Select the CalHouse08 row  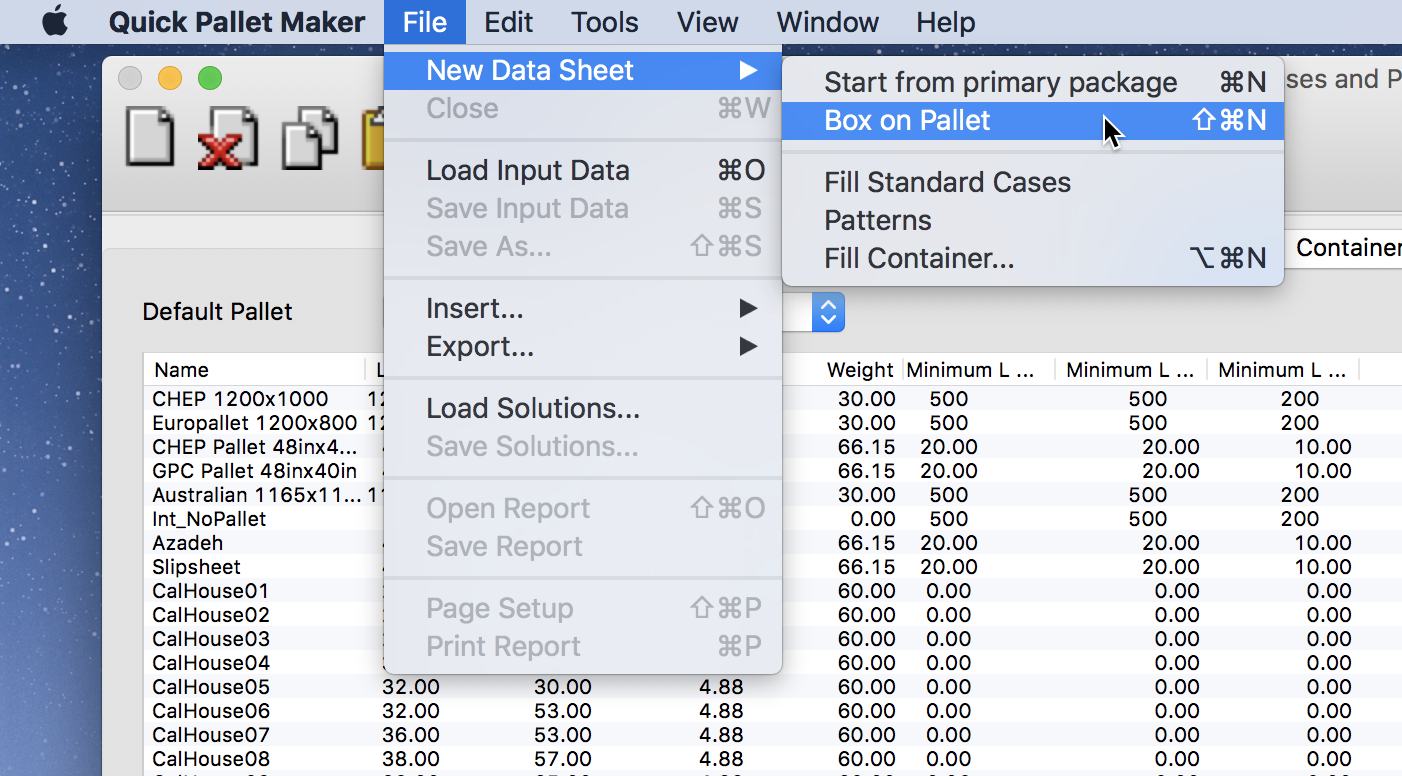(772, 758)
